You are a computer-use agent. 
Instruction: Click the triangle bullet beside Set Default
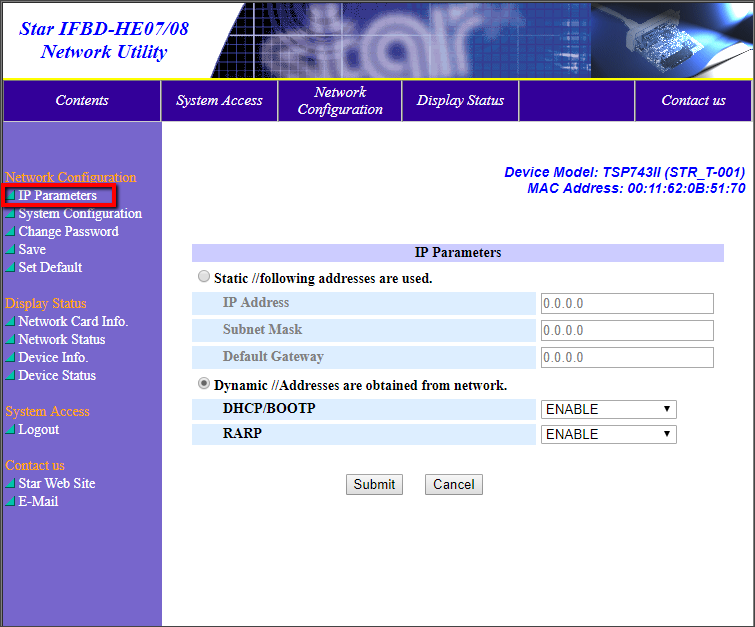(10, 267)
